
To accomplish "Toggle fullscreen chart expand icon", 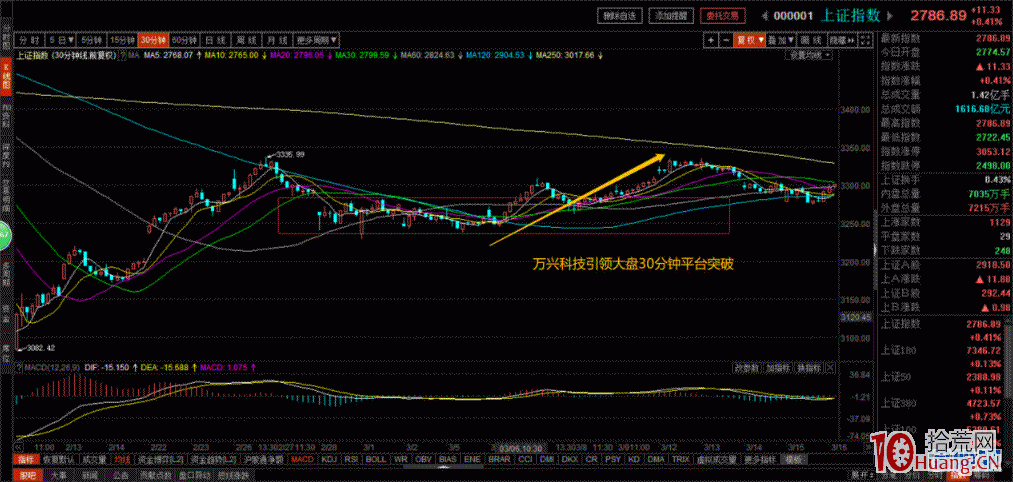I will click(x=866, y=40).
